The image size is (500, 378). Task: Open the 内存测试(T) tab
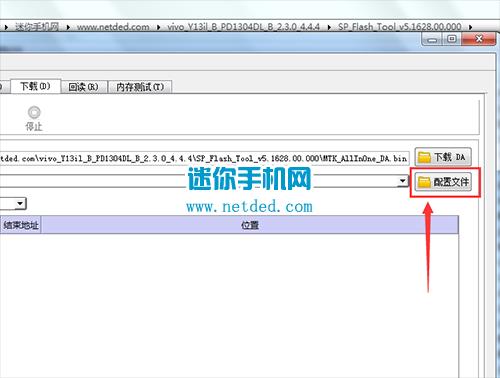140,87
